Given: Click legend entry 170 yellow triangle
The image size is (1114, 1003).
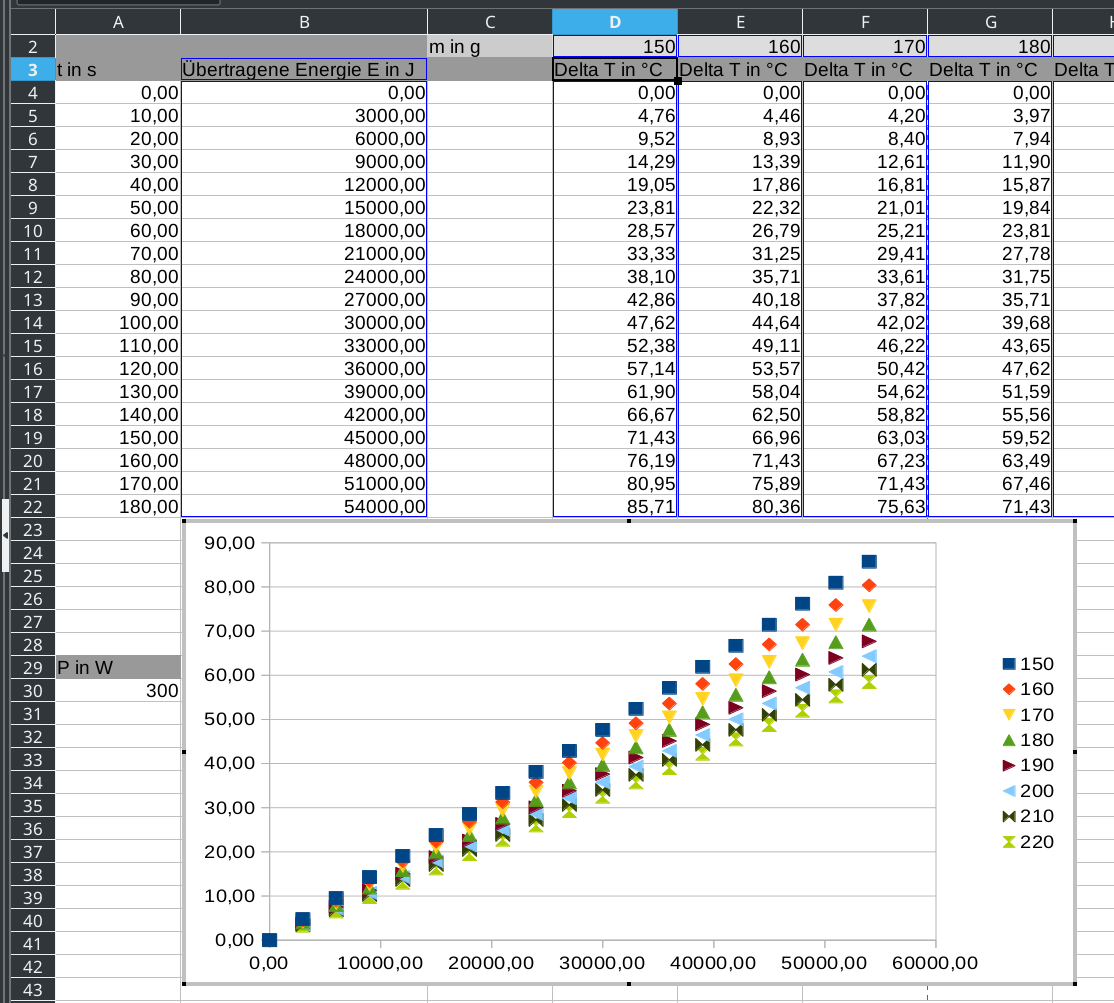Looking at the screenshot, I should click(1027, 715).
